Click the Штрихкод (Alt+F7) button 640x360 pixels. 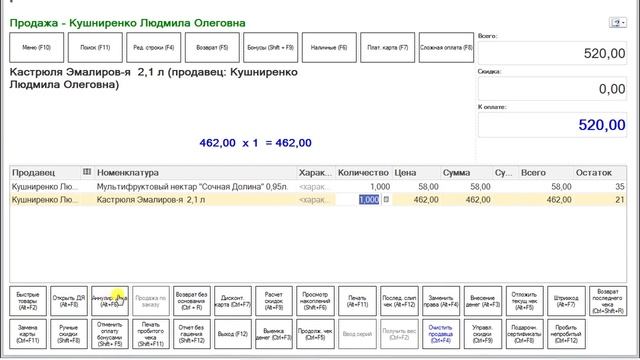pyautogui.click(x=566, y=301)
